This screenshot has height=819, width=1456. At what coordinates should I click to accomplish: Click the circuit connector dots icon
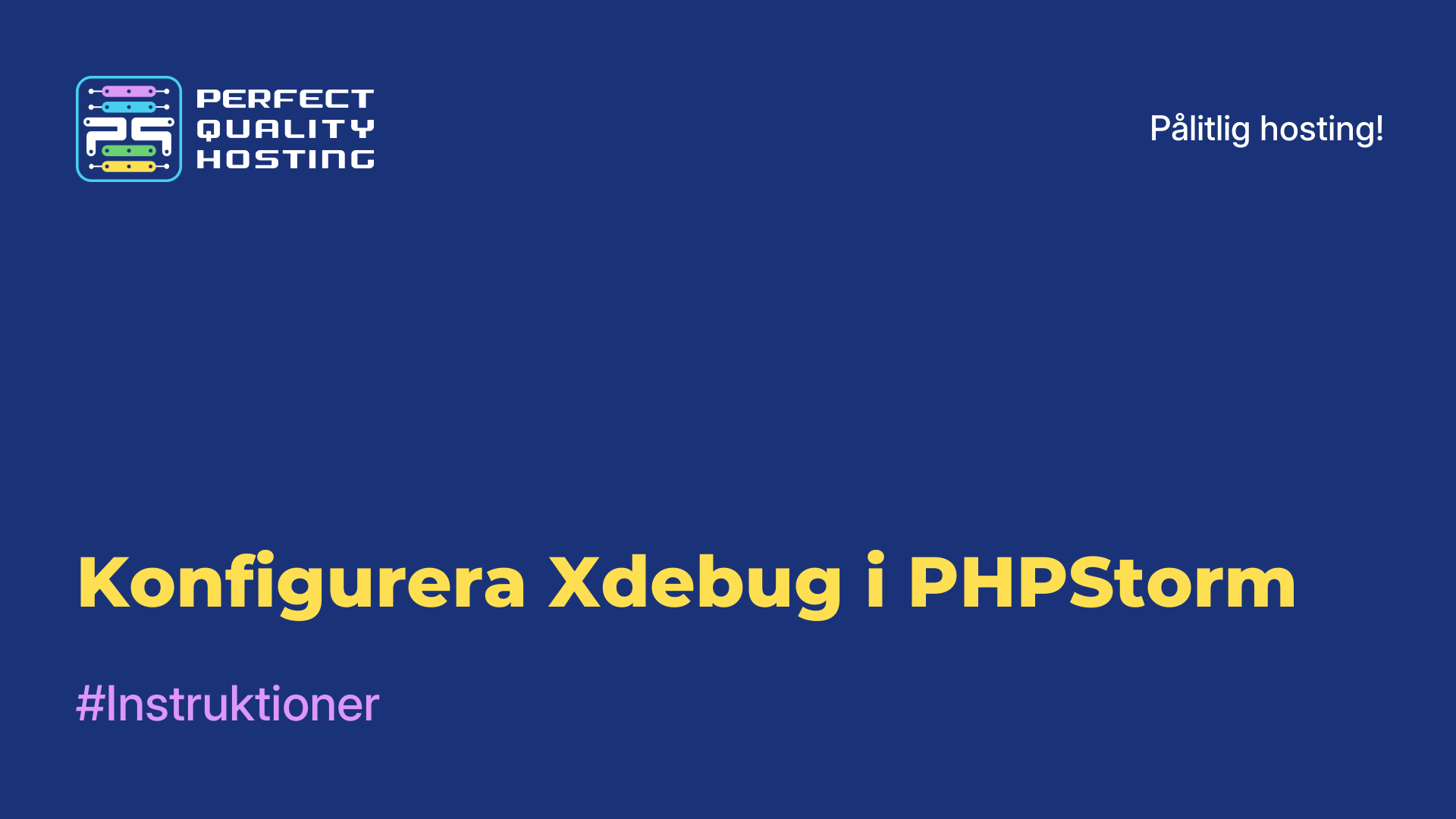click(128, 128)
